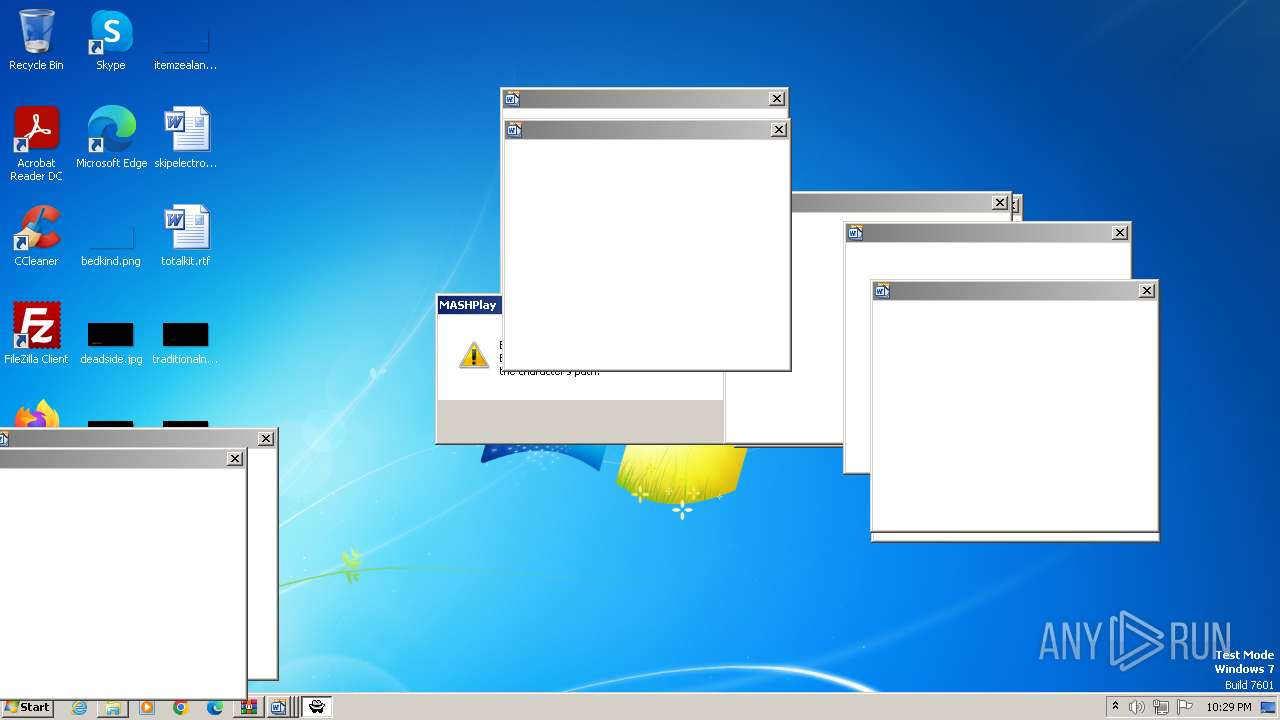
Task: Close the blank window behind MASHPlay's right side
Action: (1000, 203)
